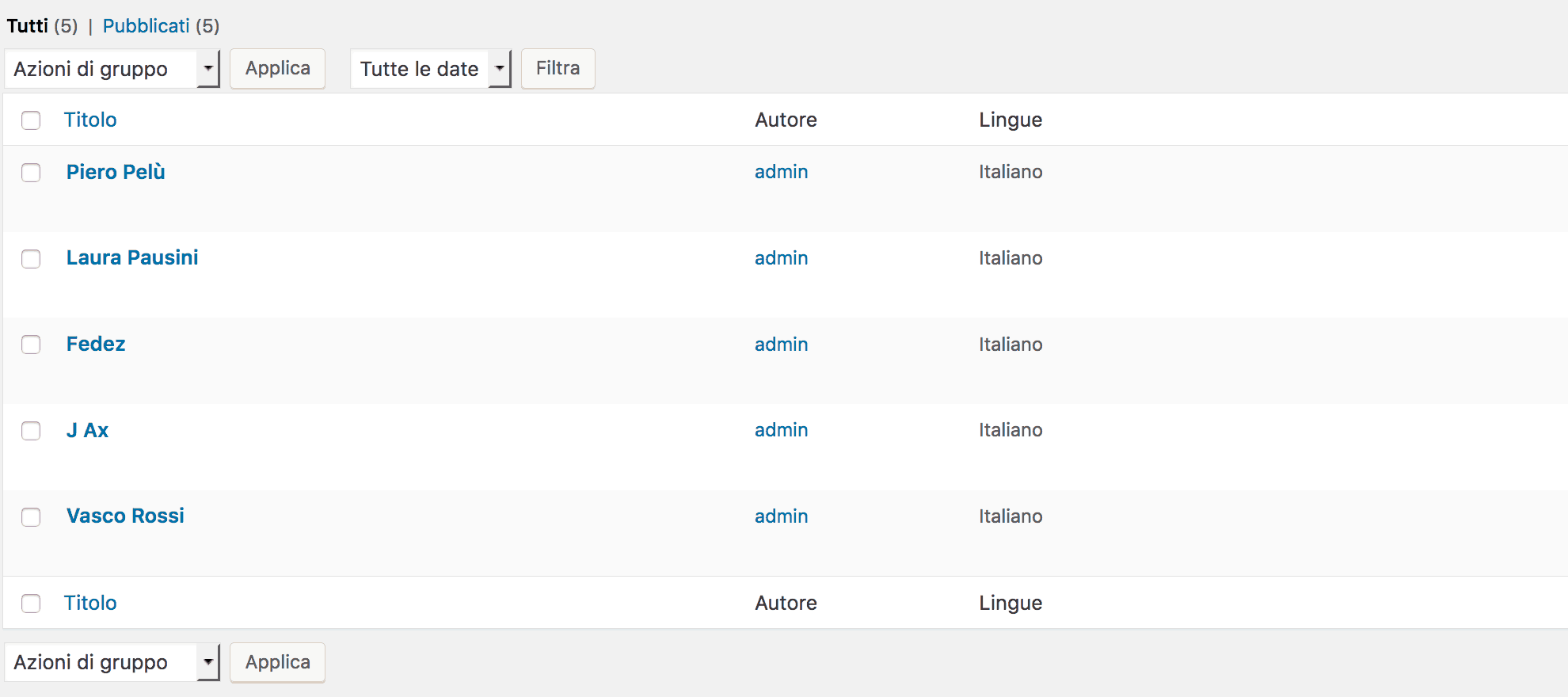The image size is (1568, 697).
Task: Check the select-all checkbox in top header
Action: coord(31,120)
